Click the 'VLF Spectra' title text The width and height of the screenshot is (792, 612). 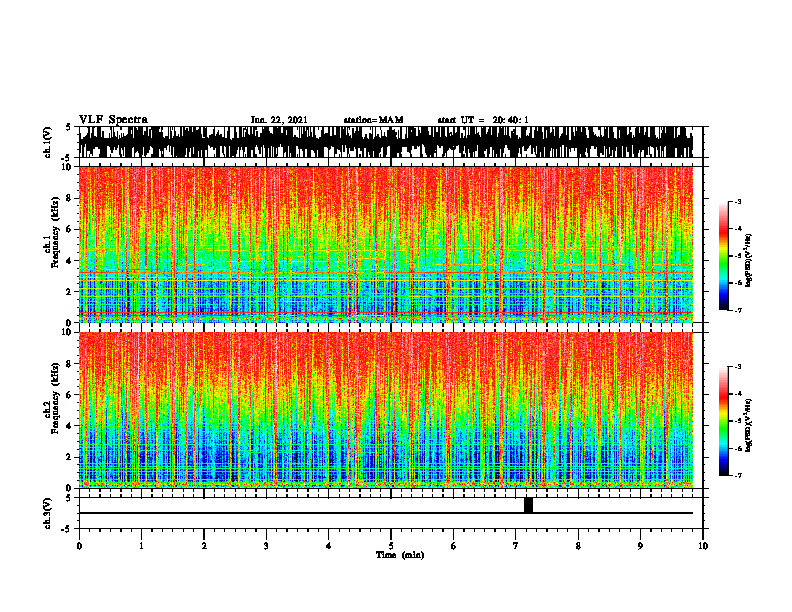point(113,119)
